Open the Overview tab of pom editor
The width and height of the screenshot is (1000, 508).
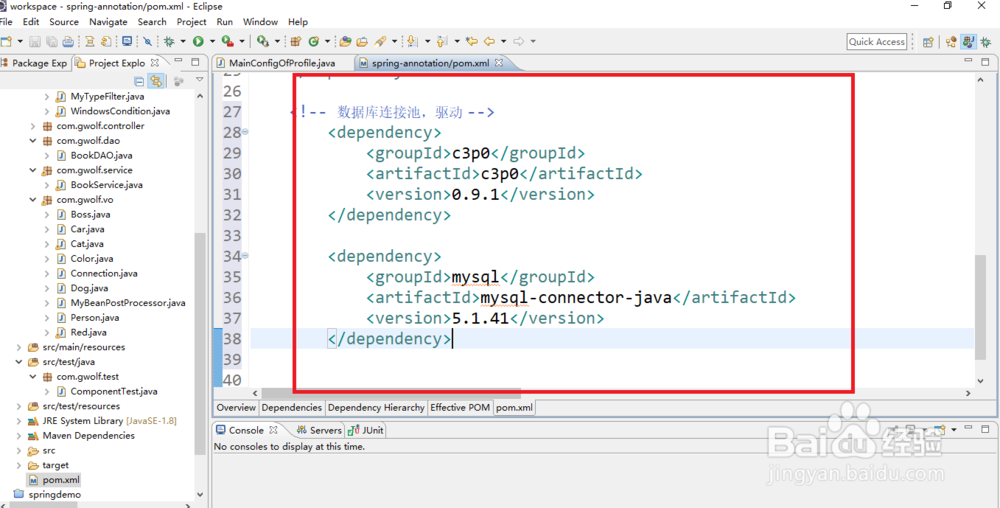pyautogui.click(x=236, y=407)
